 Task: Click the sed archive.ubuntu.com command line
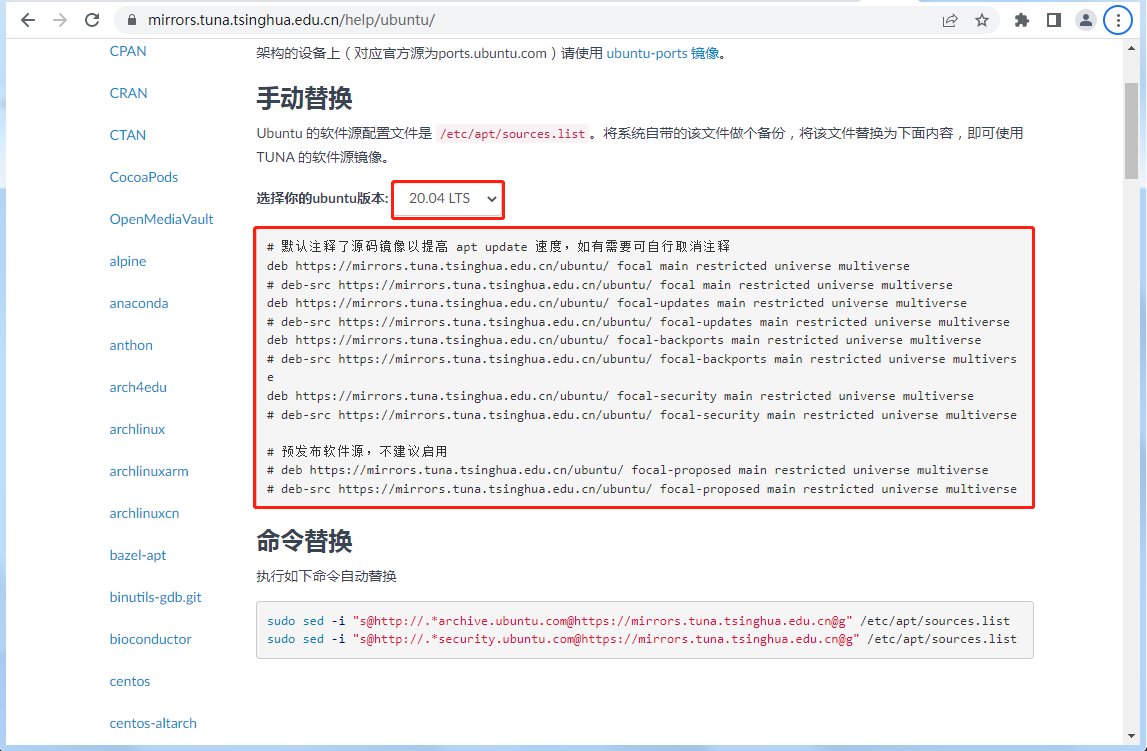coord(638,621)
